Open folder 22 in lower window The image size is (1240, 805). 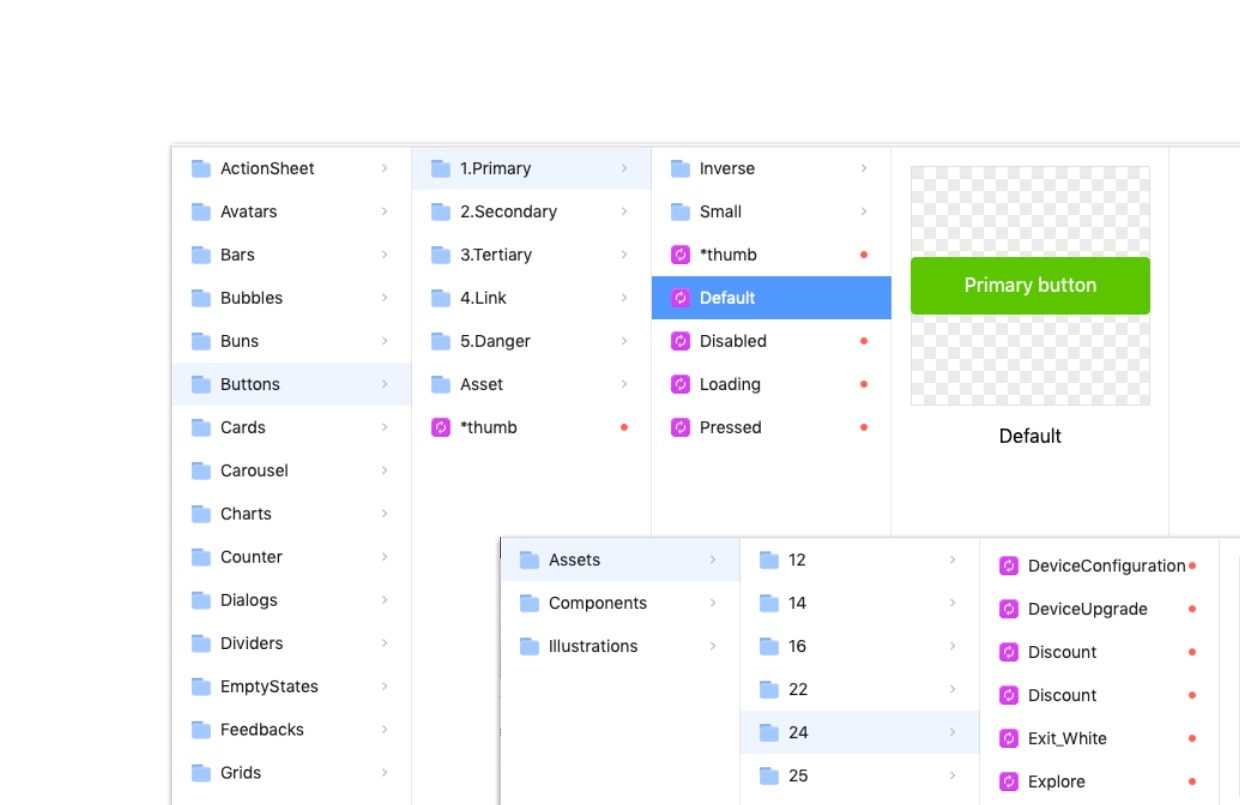(x=859, y=689)
